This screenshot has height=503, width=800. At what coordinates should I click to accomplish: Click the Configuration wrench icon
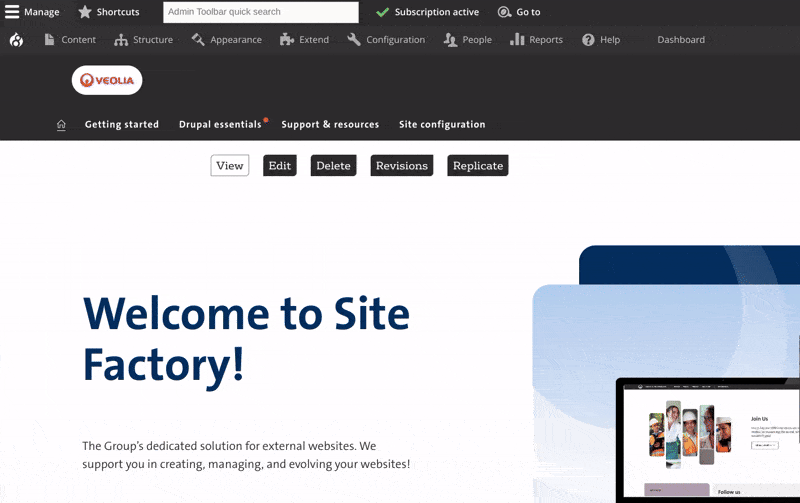(x=354, y=39)
